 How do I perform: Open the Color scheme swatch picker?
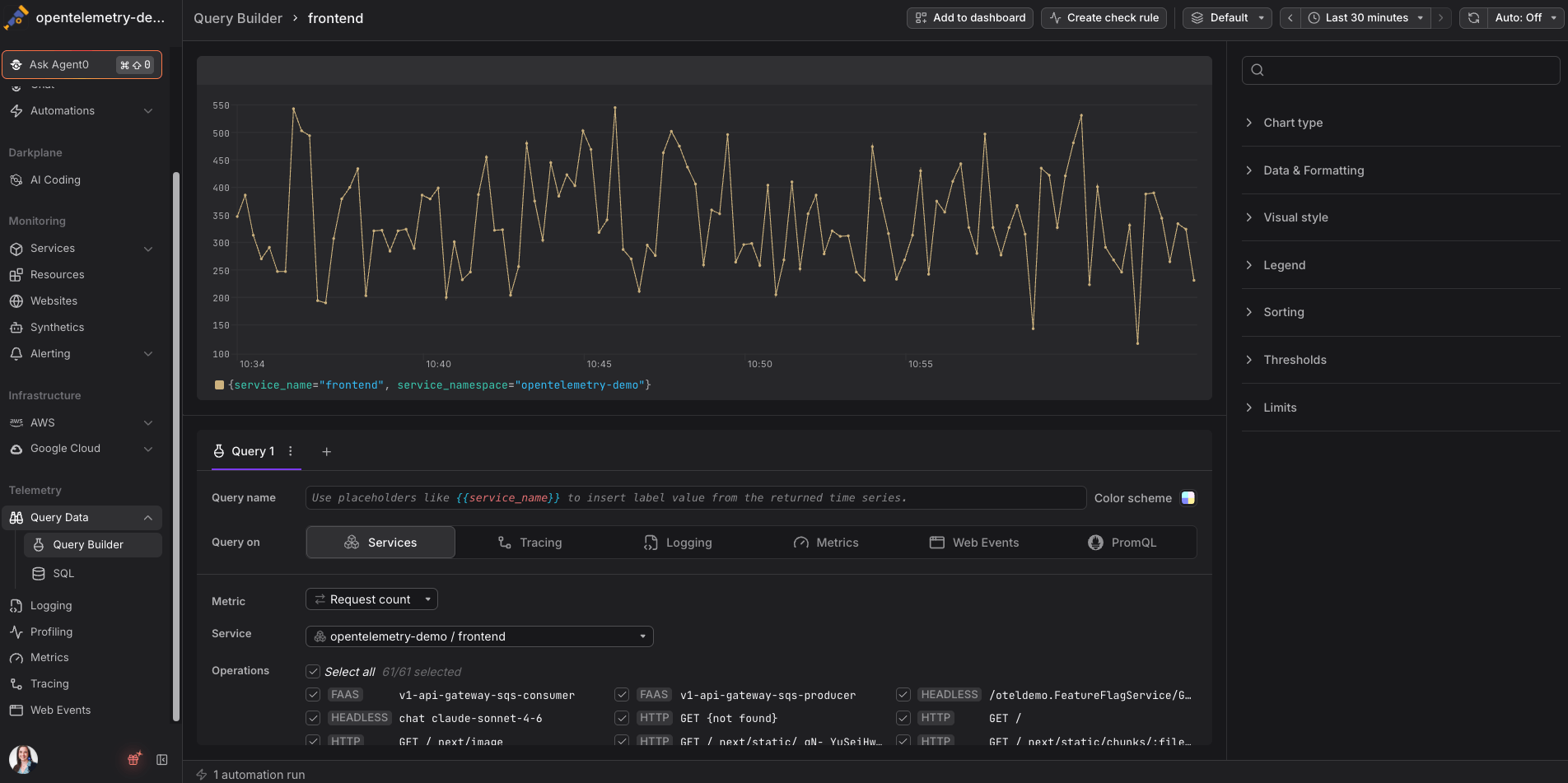point(1188,498)
